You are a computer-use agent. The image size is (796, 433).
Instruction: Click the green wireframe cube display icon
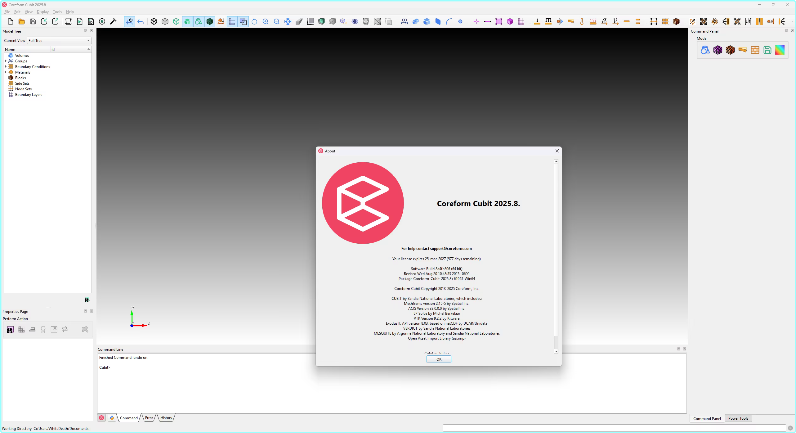click(x=176, y=21)
